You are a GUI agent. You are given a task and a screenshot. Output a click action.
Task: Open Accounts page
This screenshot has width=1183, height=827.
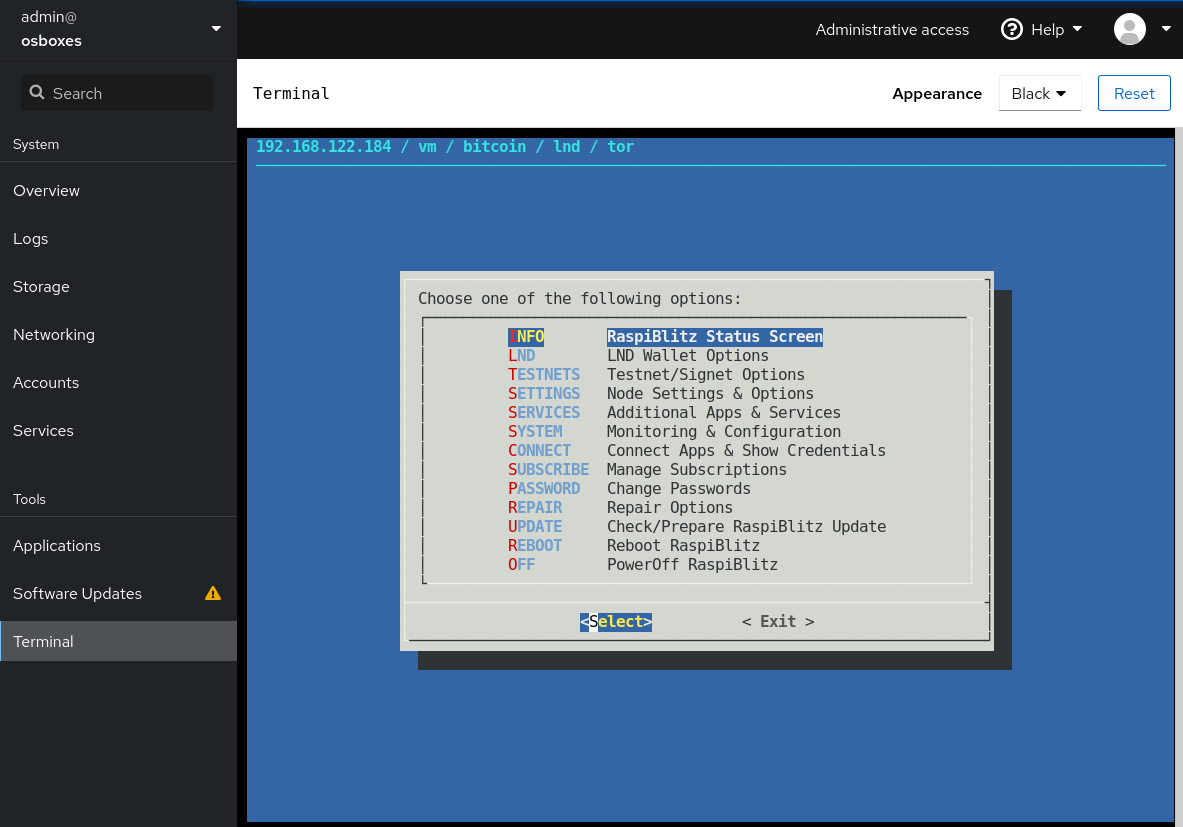[118, 383]
